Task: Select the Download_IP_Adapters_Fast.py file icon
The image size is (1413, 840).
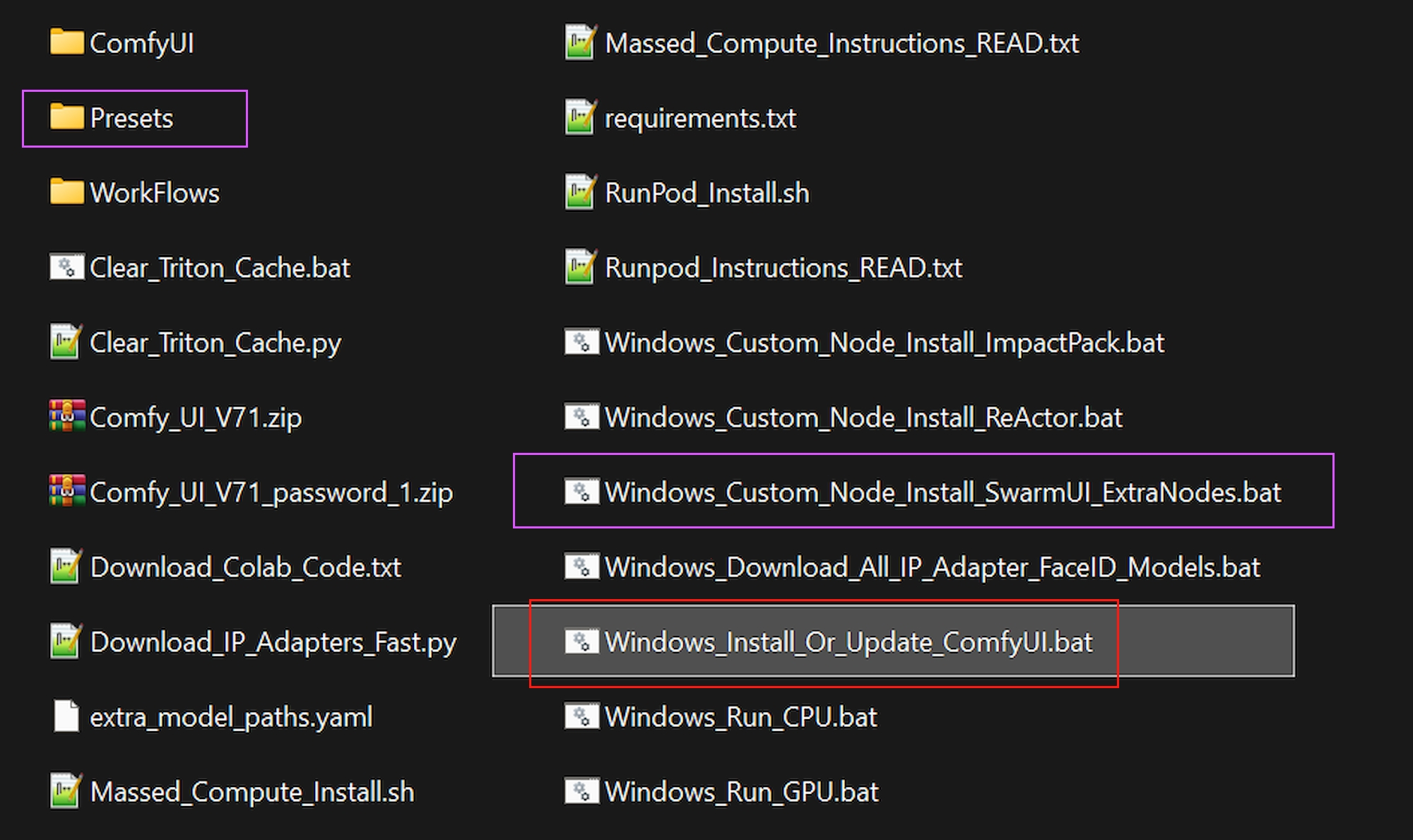Action: click(x=66, y=641)
